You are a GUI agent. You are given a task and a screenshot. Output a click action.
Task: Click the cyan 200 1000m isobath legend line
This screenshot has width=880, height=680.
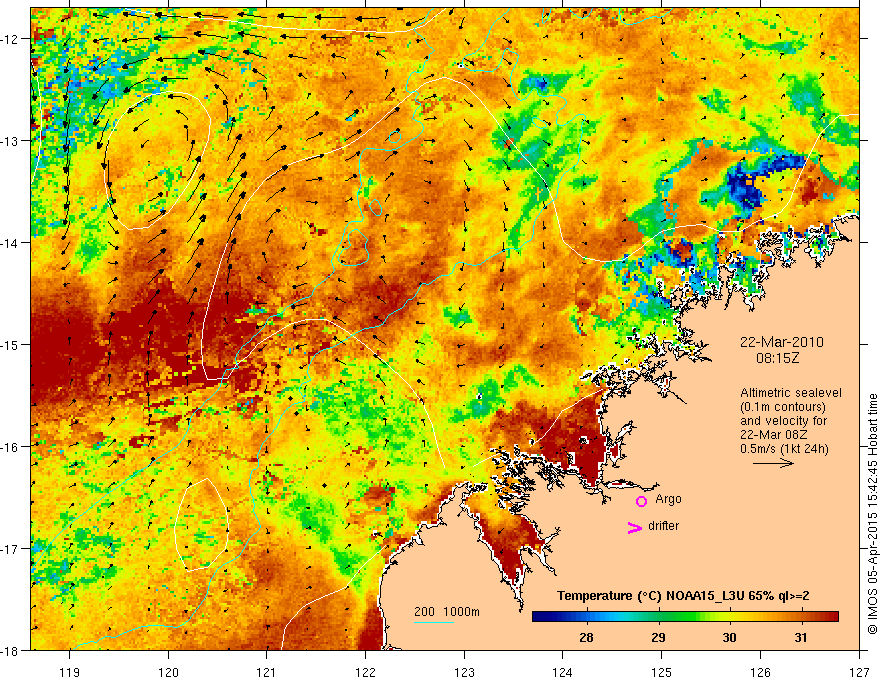pyautogui.click(x=434, y=622)
